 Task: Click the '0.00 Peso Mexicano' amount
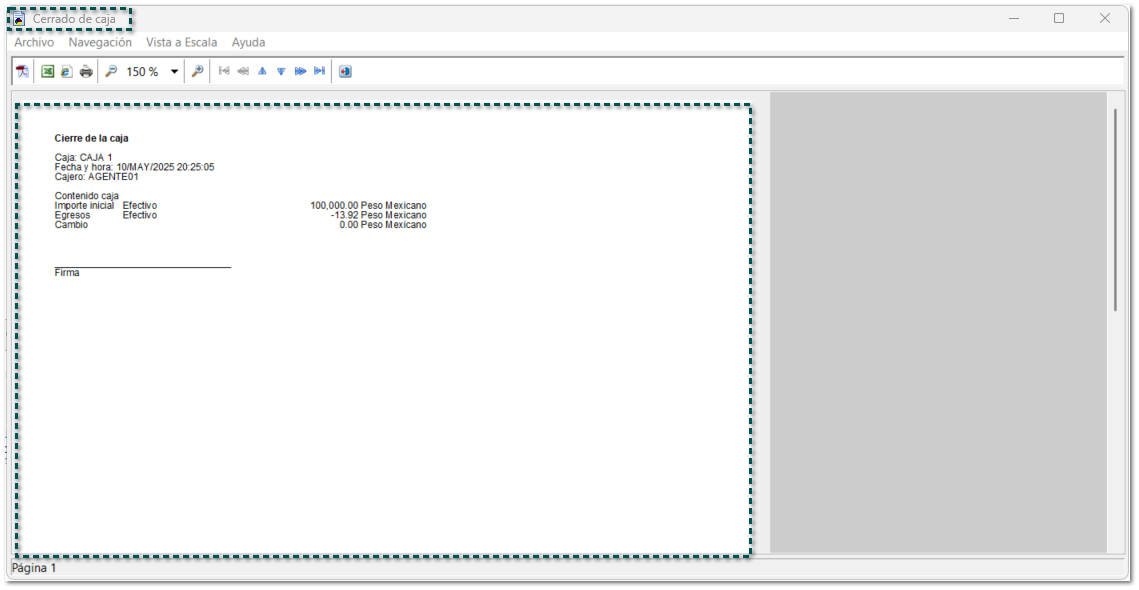(x=383, y=225)
